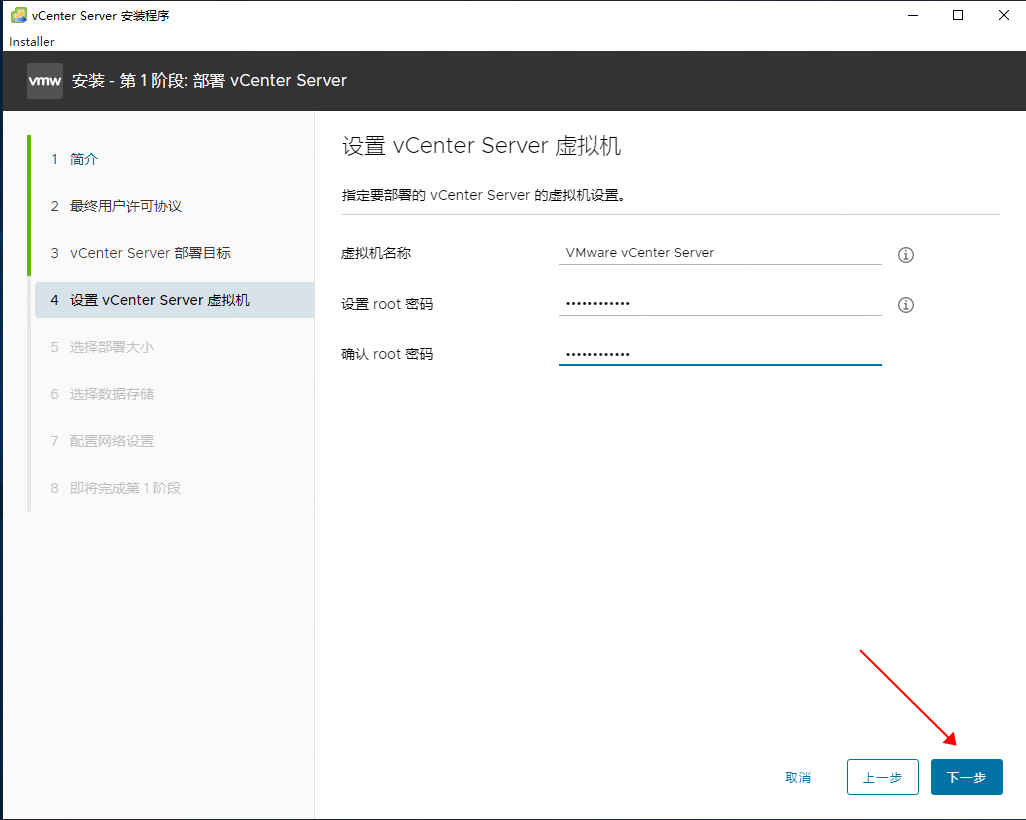Viewport: 1026px width, 820px height.
Task: Click the vmw logo in header
Action: 45,81
